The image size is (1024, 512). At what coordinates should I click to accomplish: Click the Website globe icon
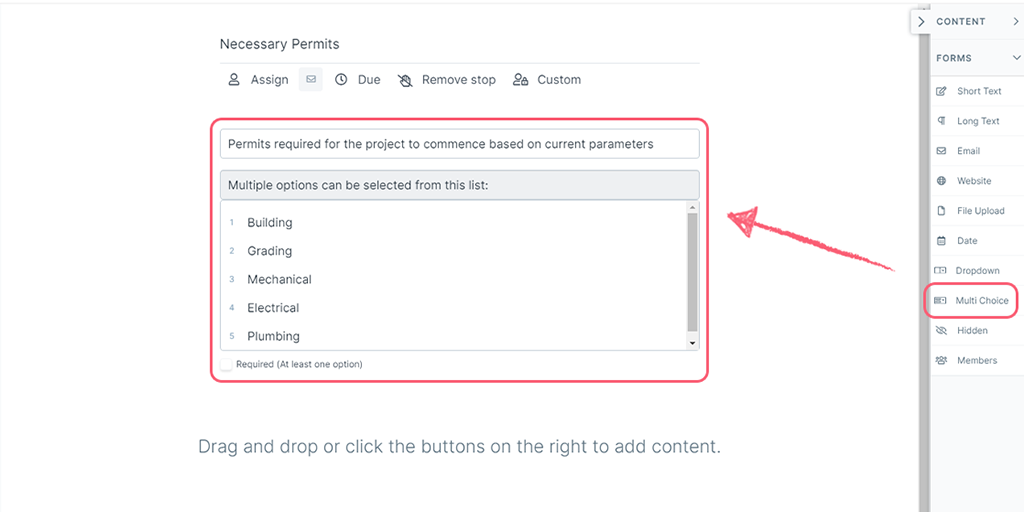coord(941,181)
